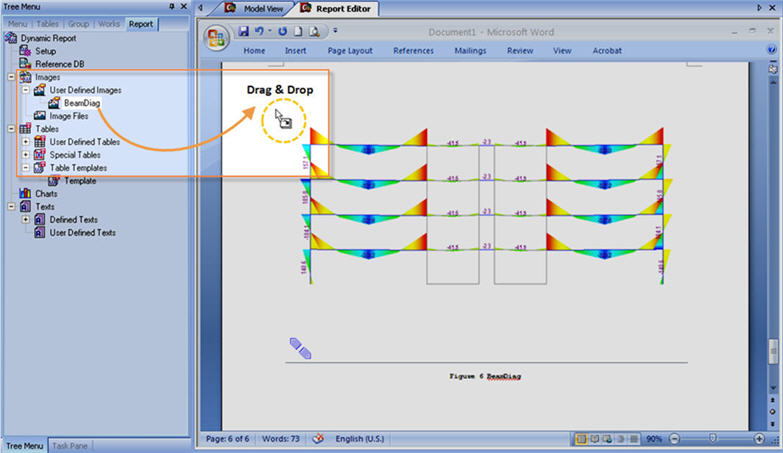
Task: Click the 90% zoom level button
Action: pyautogui.click(x=654, y=439)
